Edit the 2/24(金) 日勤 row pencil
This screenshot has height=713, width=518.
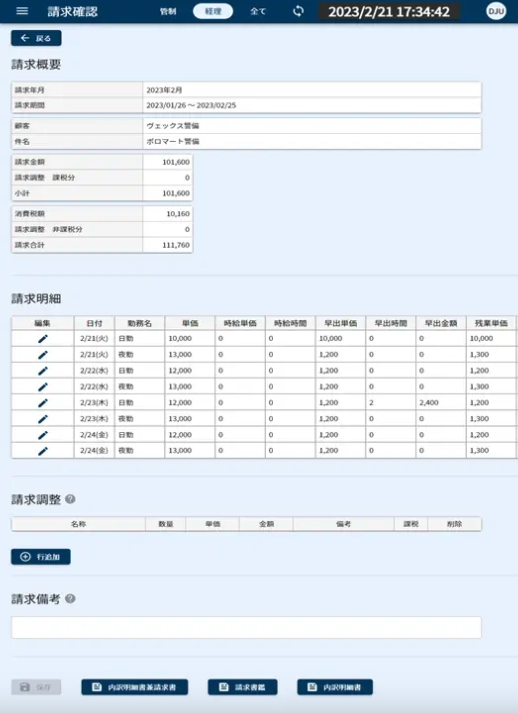pos(43,435)
